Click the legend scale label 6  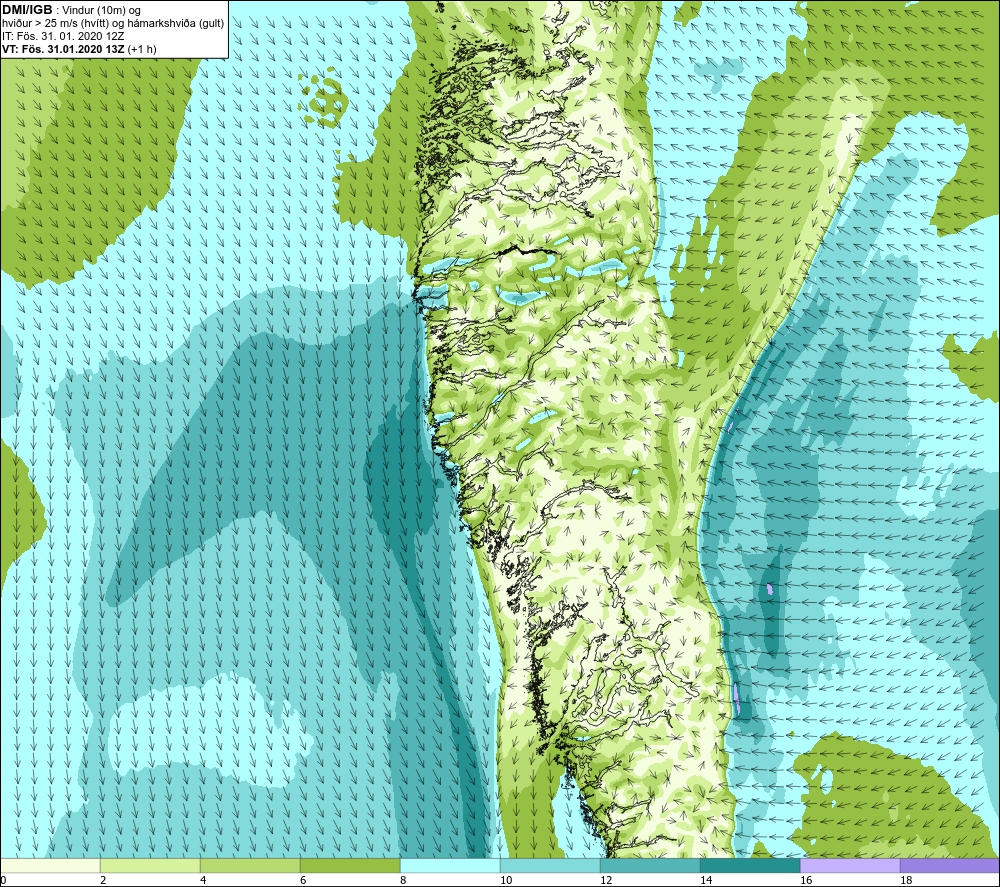point(304,880)
